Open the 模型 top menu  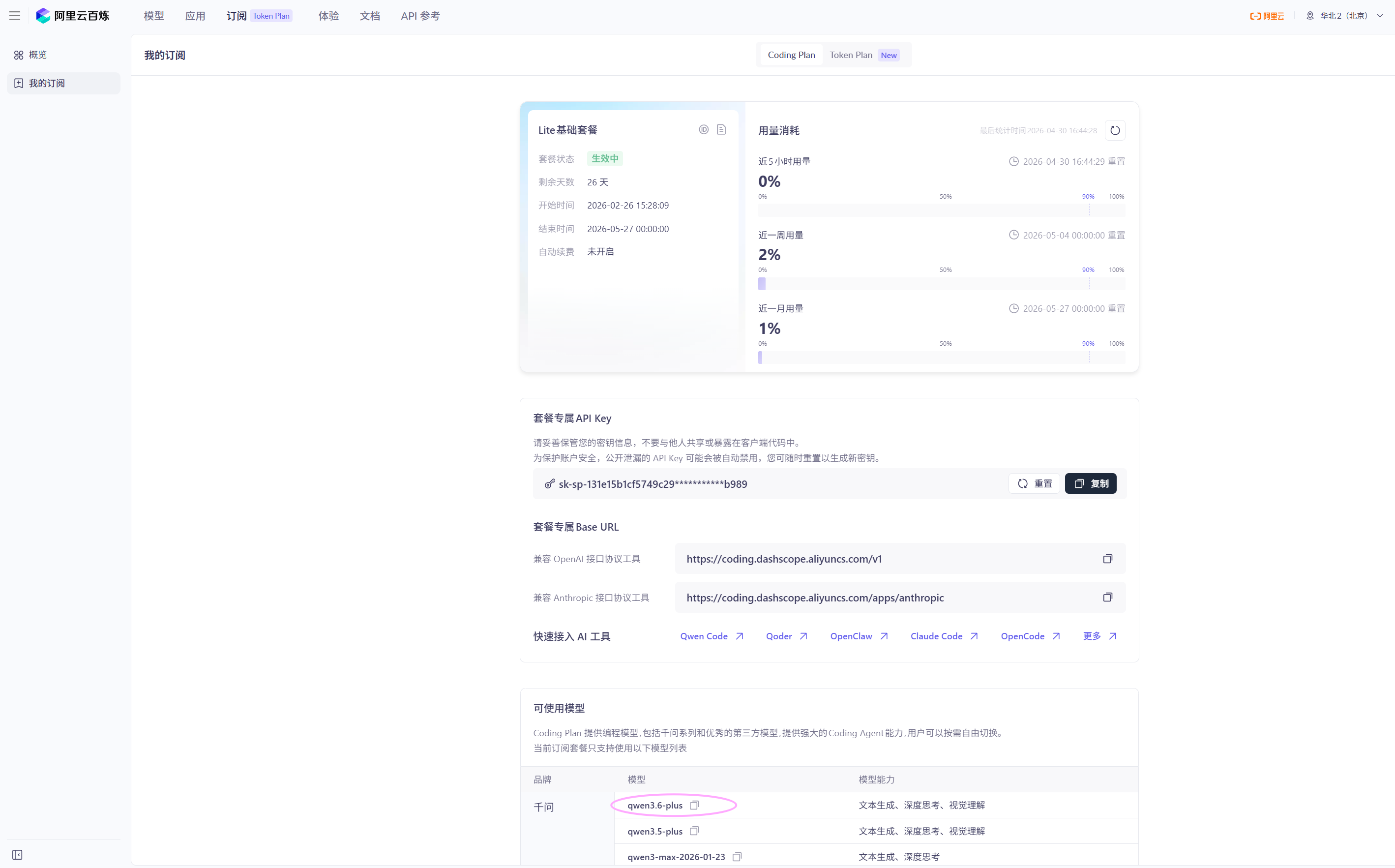pos(154,16)
